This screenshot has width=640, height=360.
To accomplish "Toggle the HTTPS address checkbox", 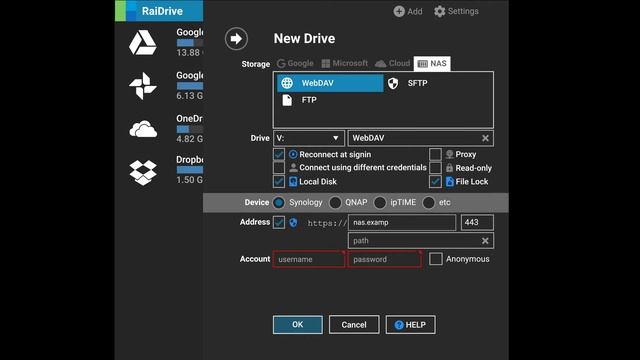I will [279, 222].
